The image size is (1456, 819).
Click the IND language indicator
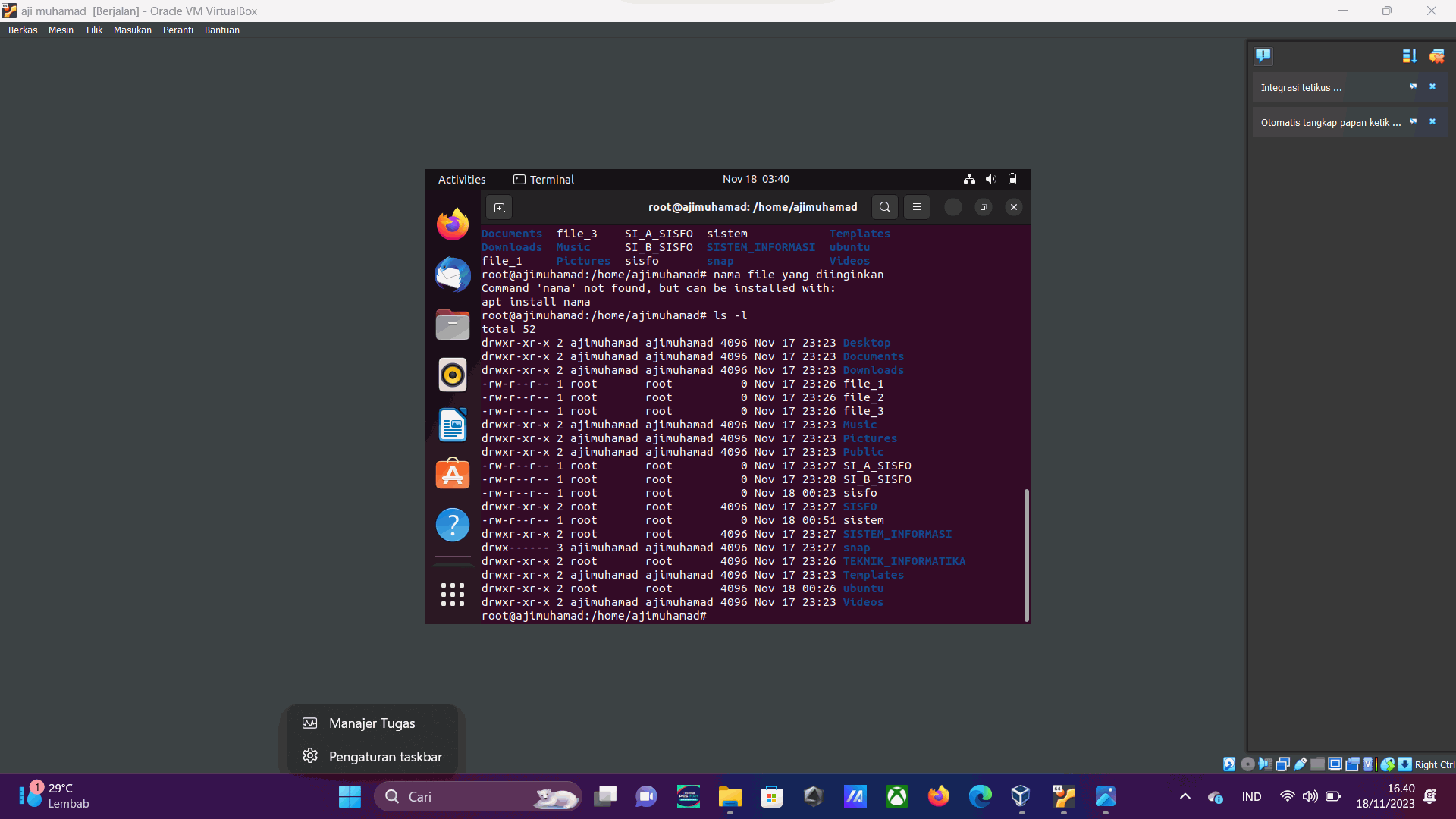[x=1252, y=796]
